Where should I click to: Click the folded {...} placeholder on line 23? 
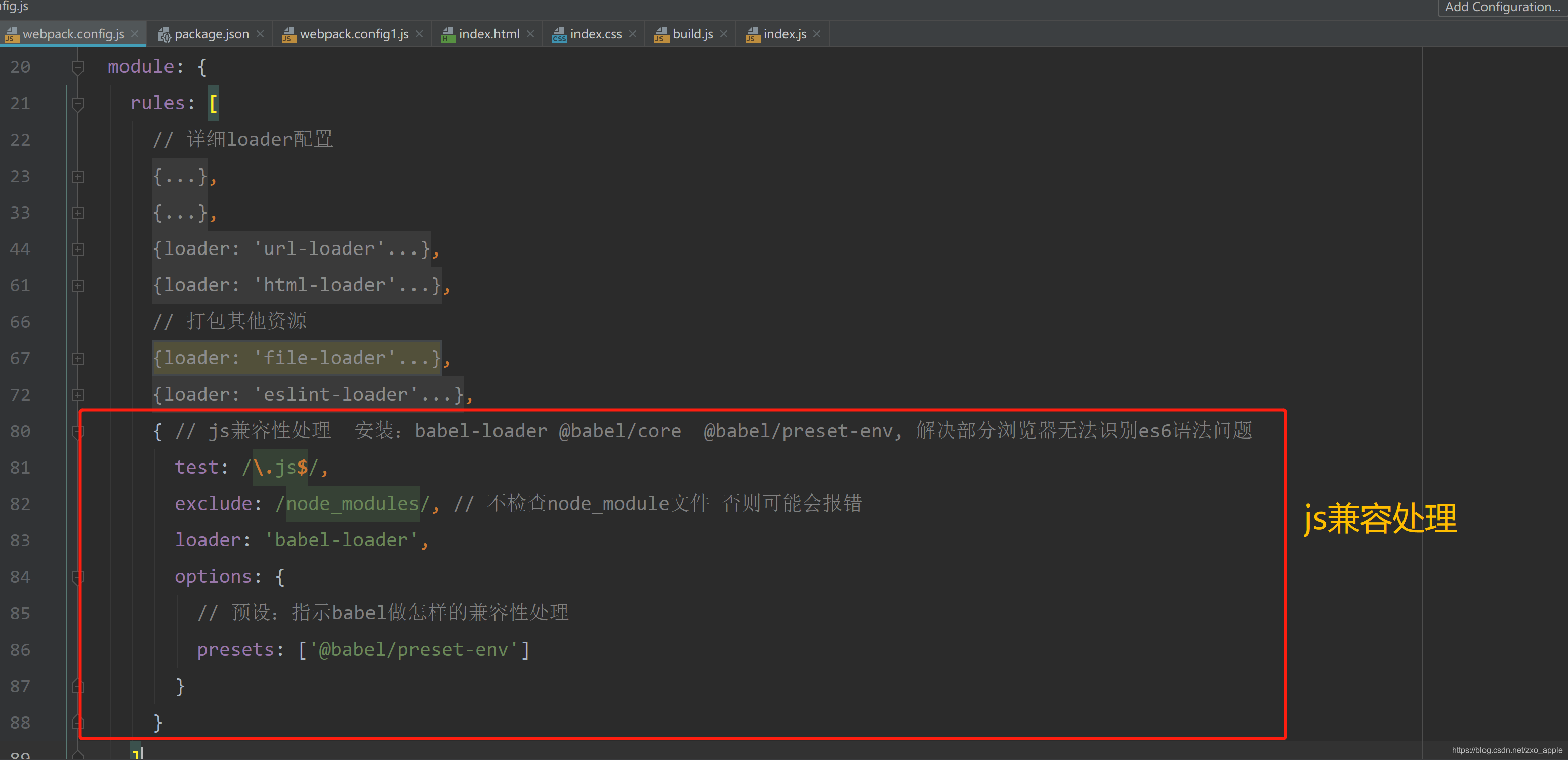(x=180, y=177)
